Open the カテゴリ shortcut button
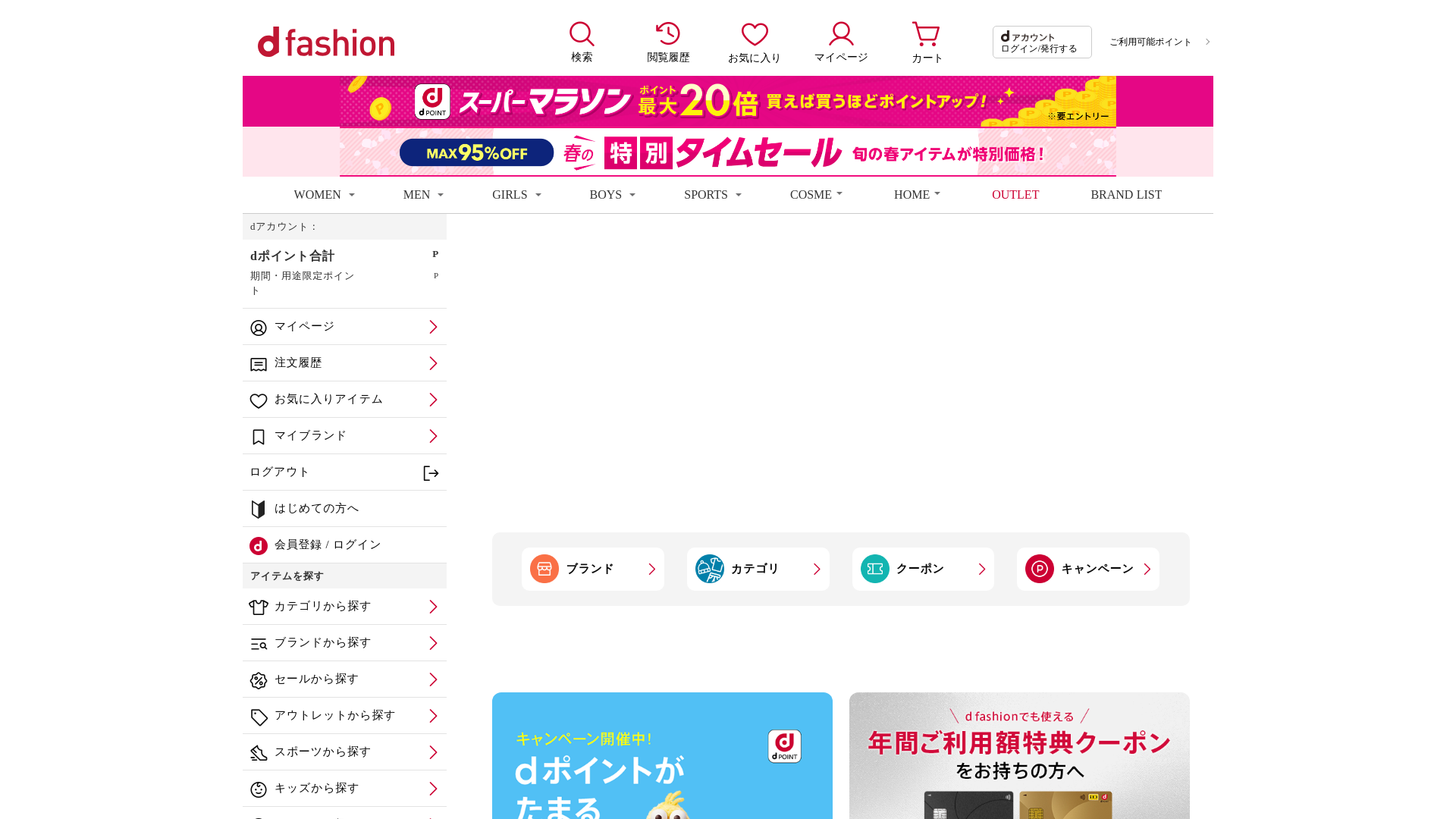1456x819 pixels. tap(758, 569)
